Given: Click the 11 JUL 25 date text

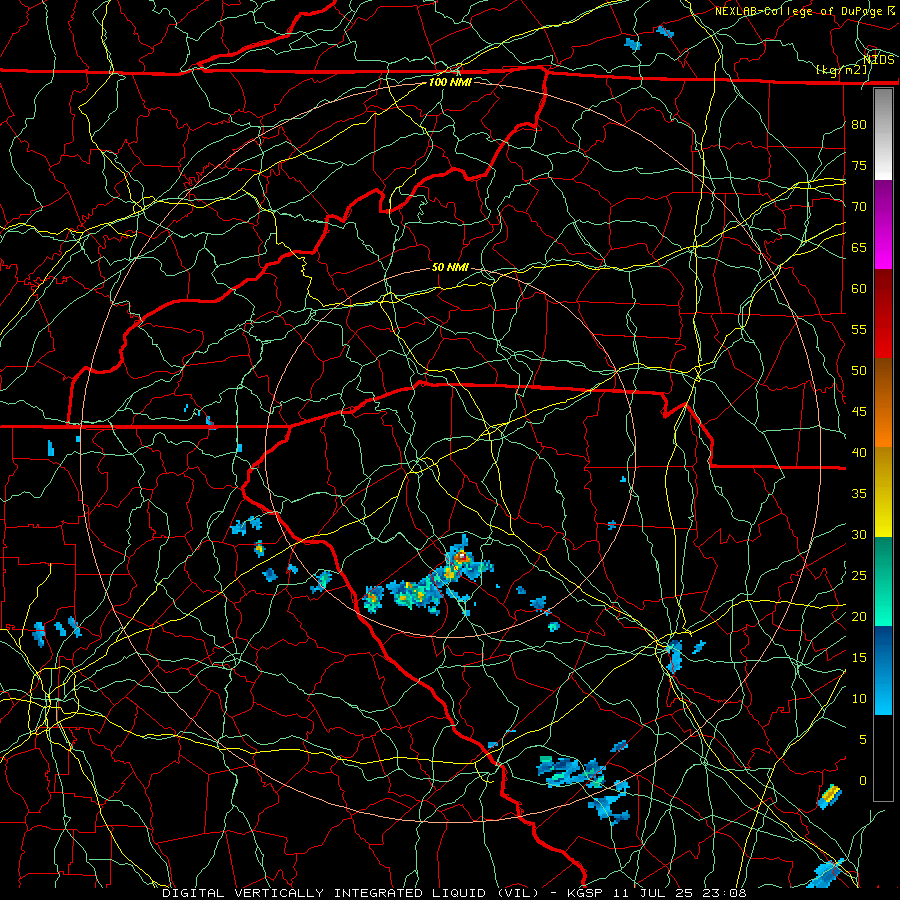Looking at the screenshot, I should click(655, 893).
